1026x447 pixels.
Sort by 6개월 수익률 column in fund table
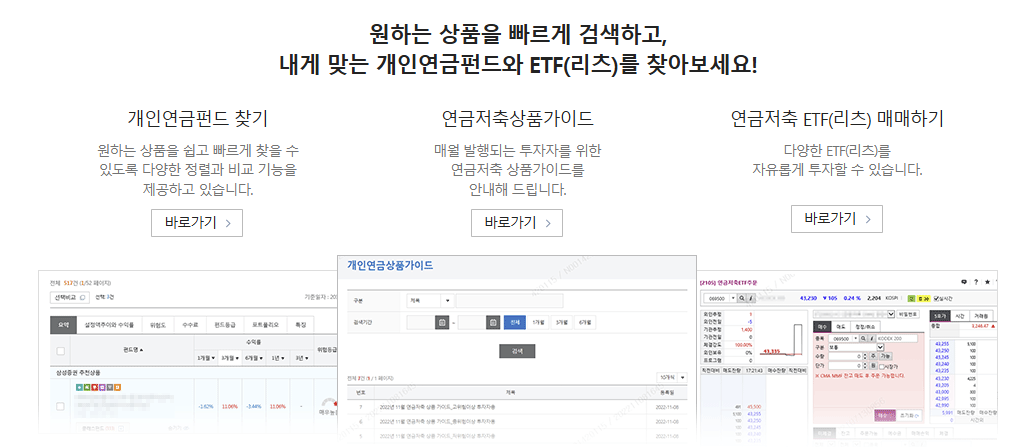pos(254,358)
